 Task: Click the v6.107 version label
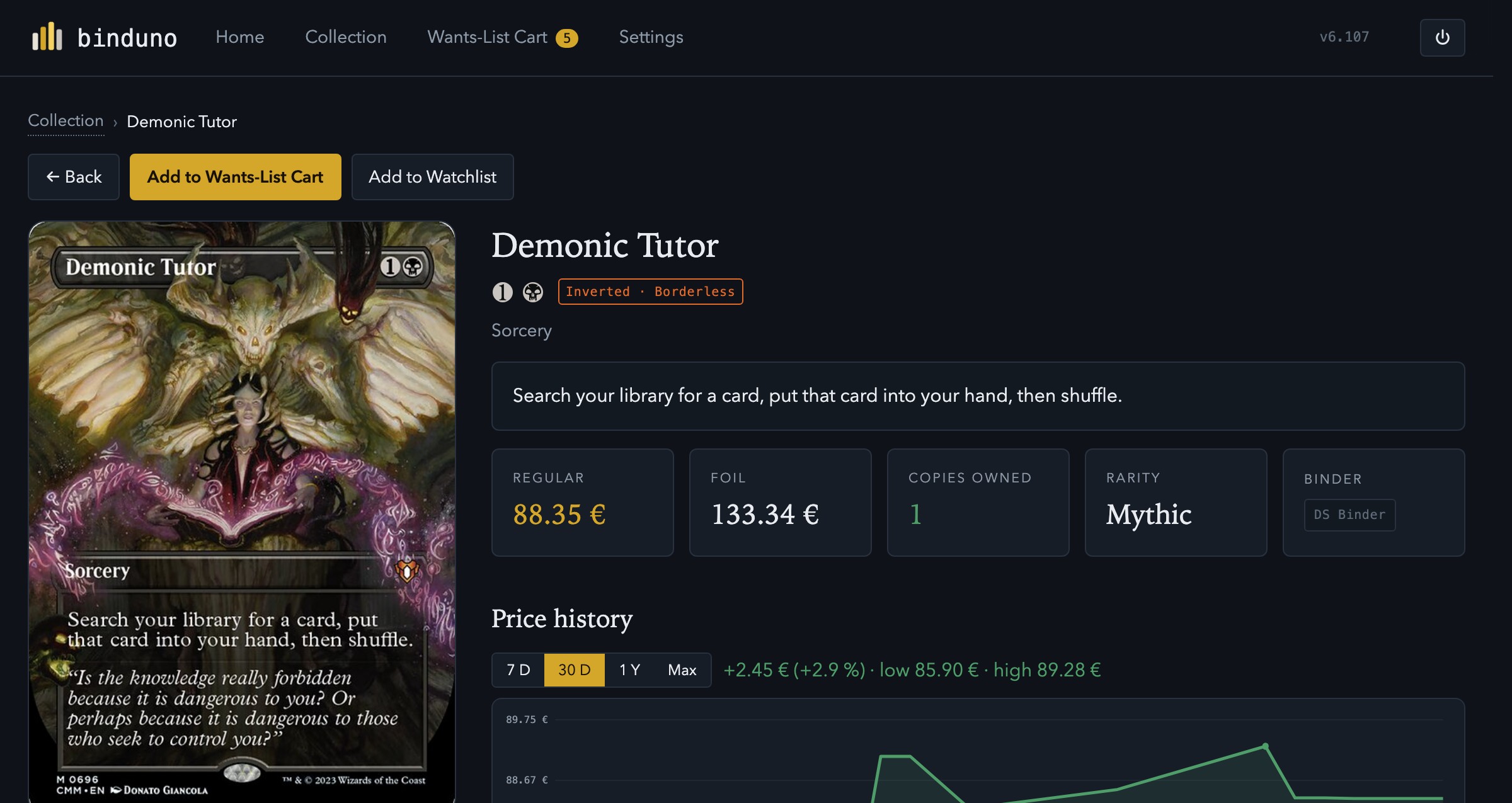(1344, 37)
